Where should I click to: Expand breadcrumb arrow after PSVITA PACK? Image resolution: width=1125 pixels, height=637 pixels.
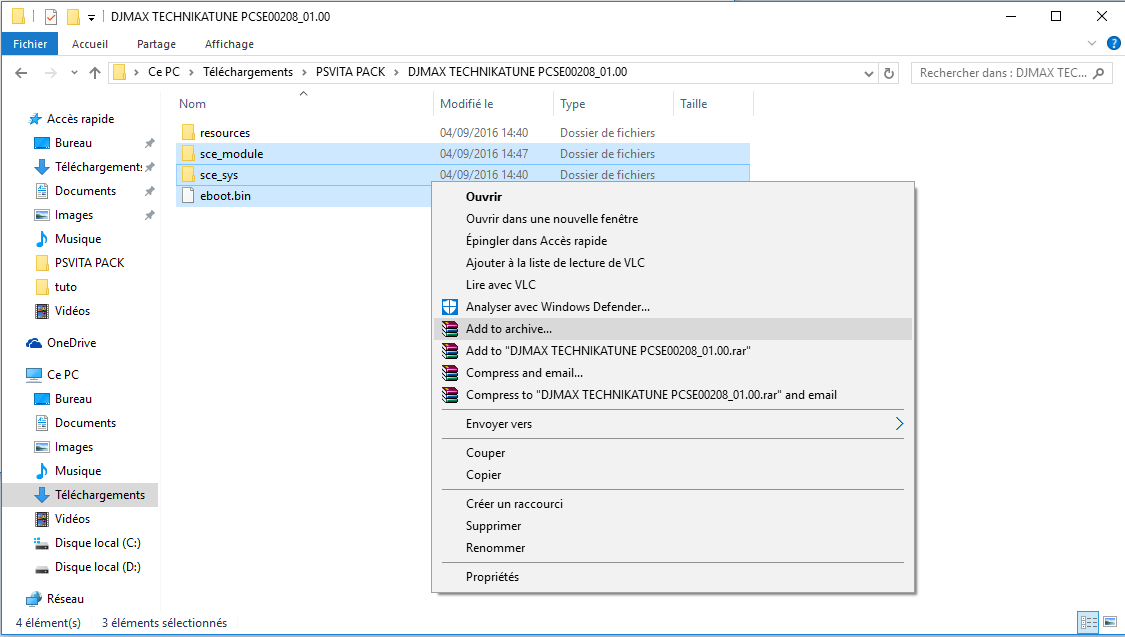point(396,72)
